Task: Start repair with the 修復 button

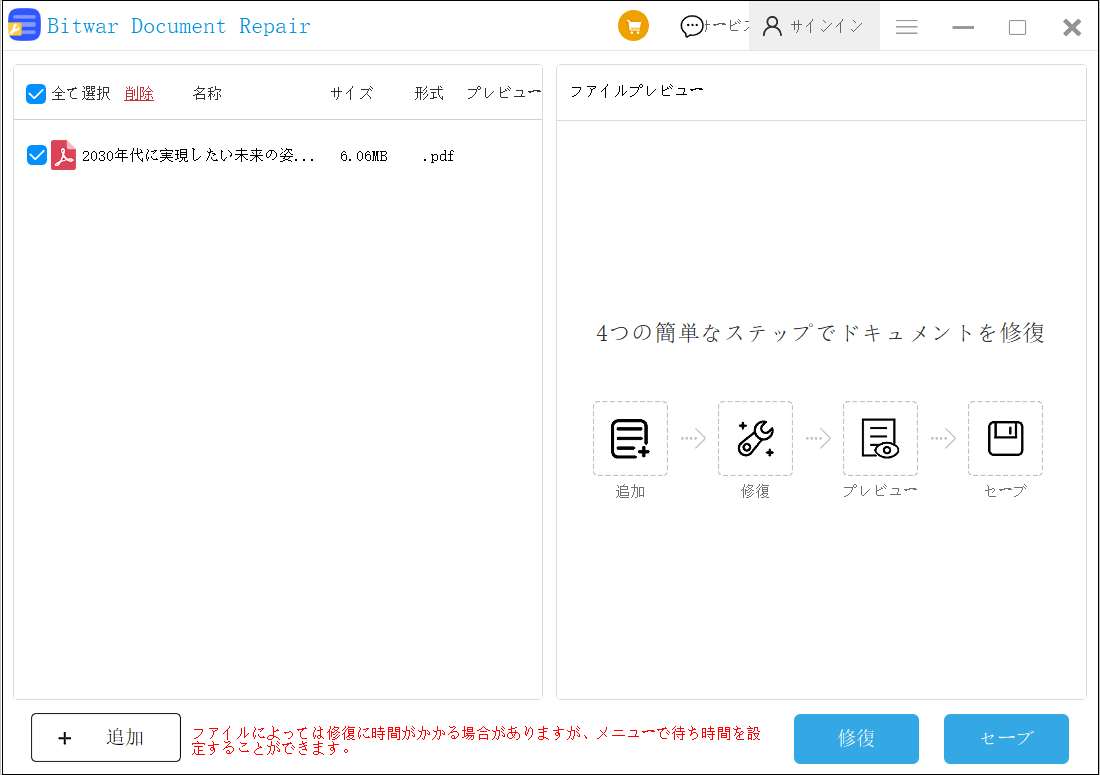Action: (856, 739)
